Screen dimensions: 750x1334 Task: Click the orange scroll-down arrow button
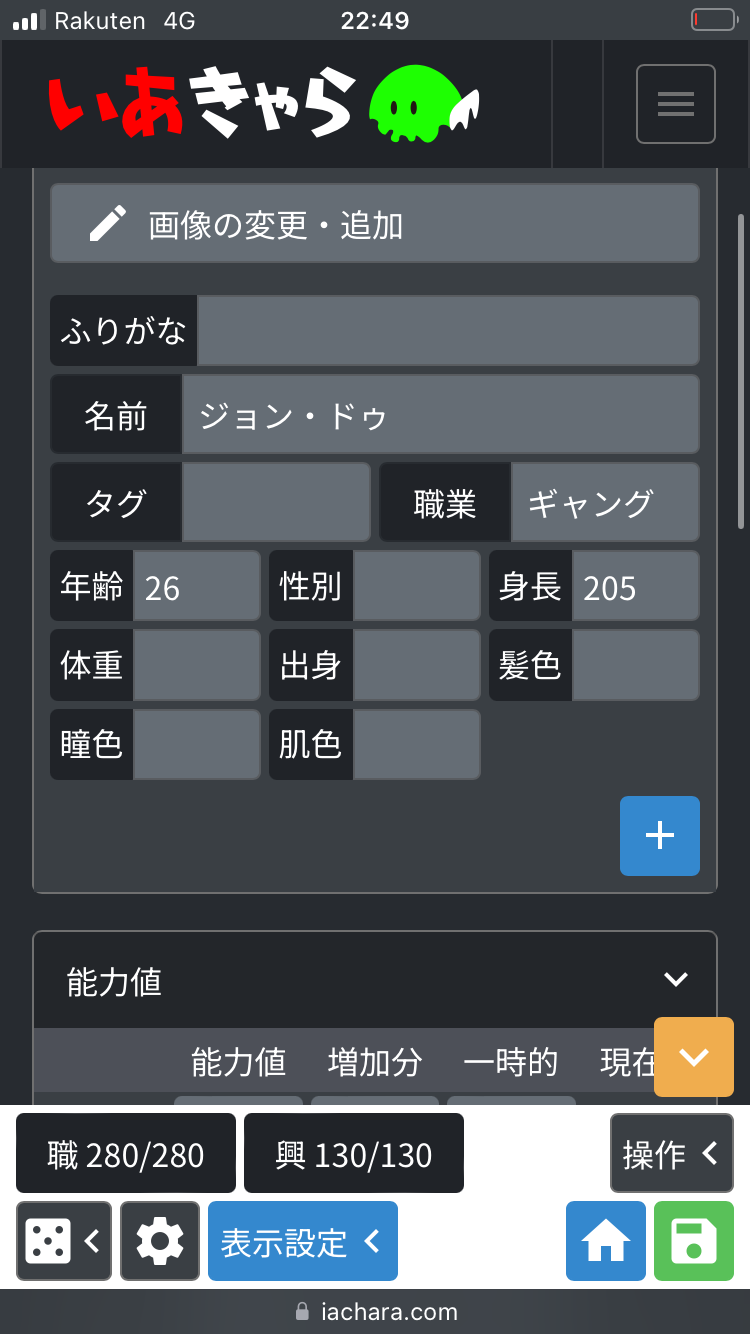[x=693, y=1057]
